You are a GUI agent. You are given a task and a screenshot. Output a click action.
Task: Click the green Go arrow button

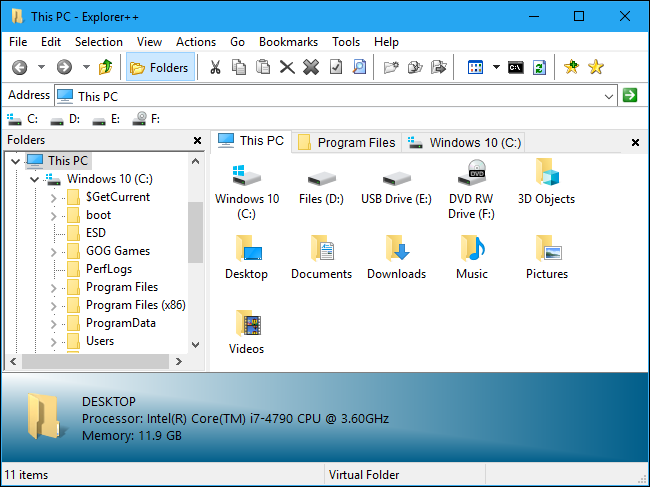click(x=630, y=95)
